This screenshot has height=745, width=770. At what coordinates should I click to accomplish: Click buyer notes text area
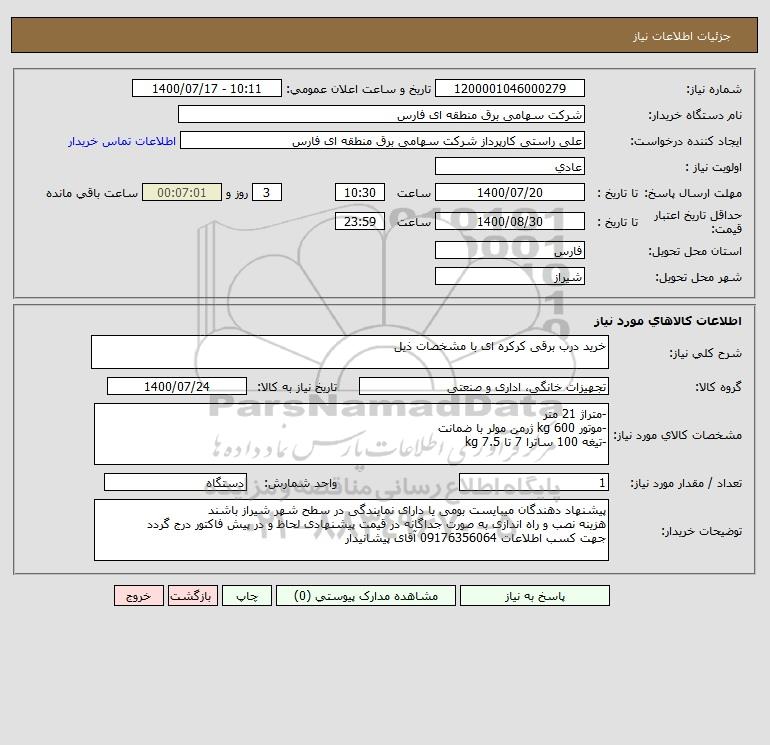tap(351, 530)
